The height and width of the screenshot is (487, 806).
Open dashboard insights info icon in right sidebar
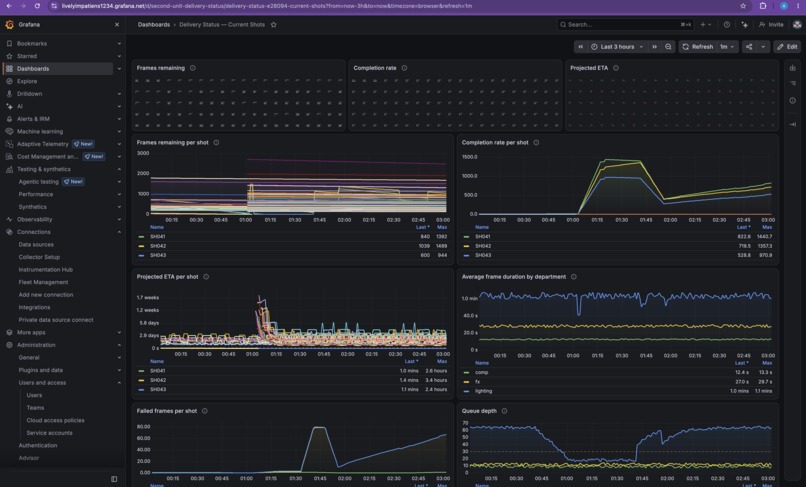click(793, 101)
